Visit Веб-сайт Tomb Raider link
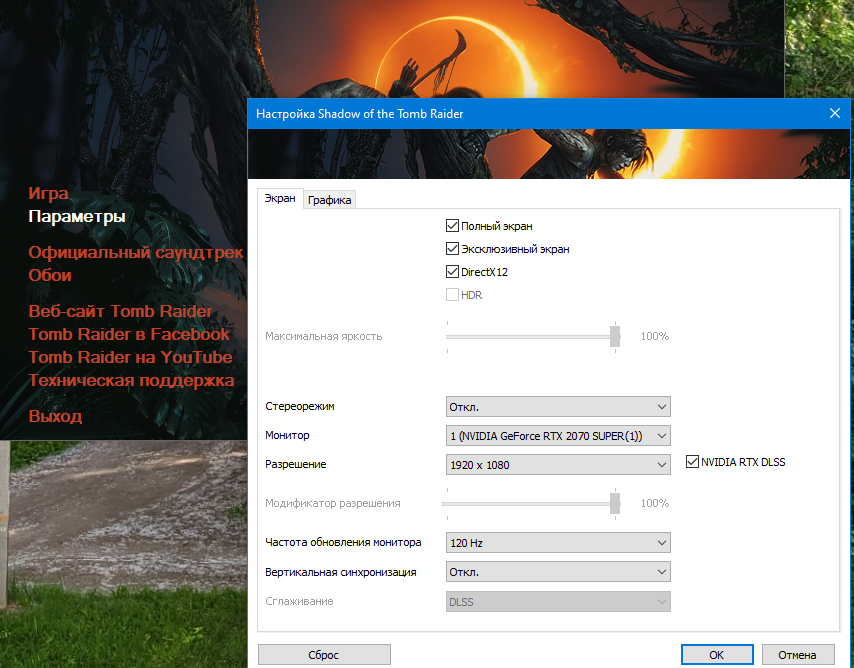854x668 pixels. coord(120,311)
